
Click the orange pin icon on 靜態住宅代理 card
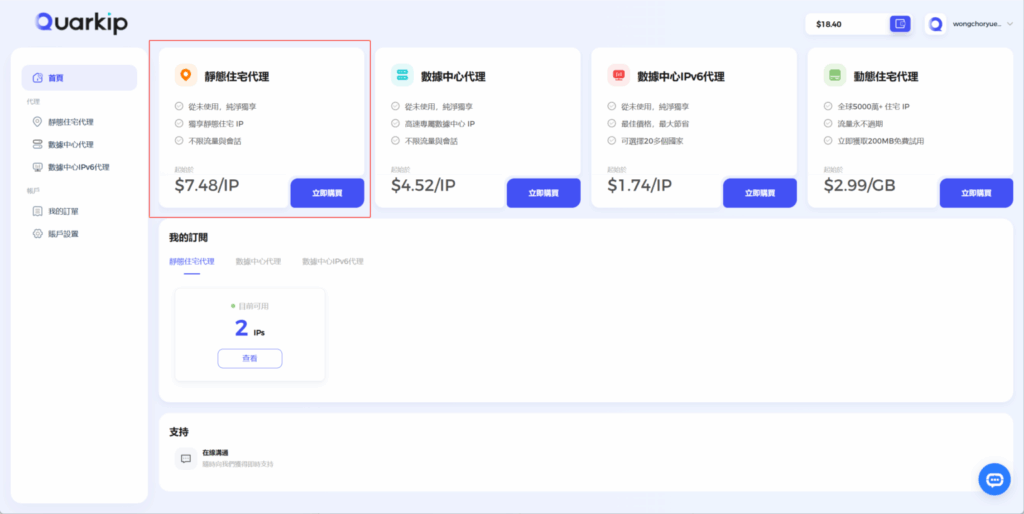click(x=186, y=75)
